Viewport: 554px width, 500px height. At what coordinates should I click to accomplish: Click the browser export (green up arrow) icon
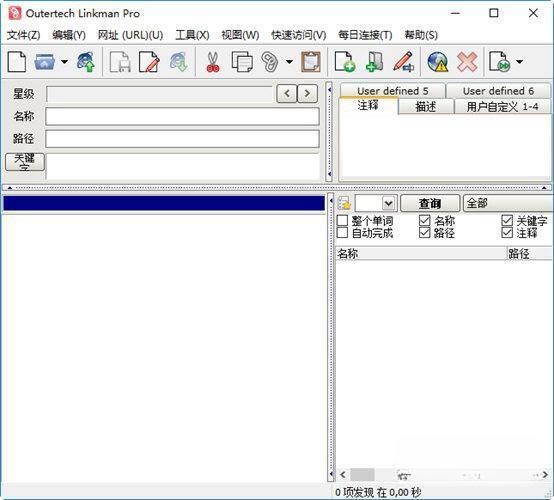tap(86, 62)
